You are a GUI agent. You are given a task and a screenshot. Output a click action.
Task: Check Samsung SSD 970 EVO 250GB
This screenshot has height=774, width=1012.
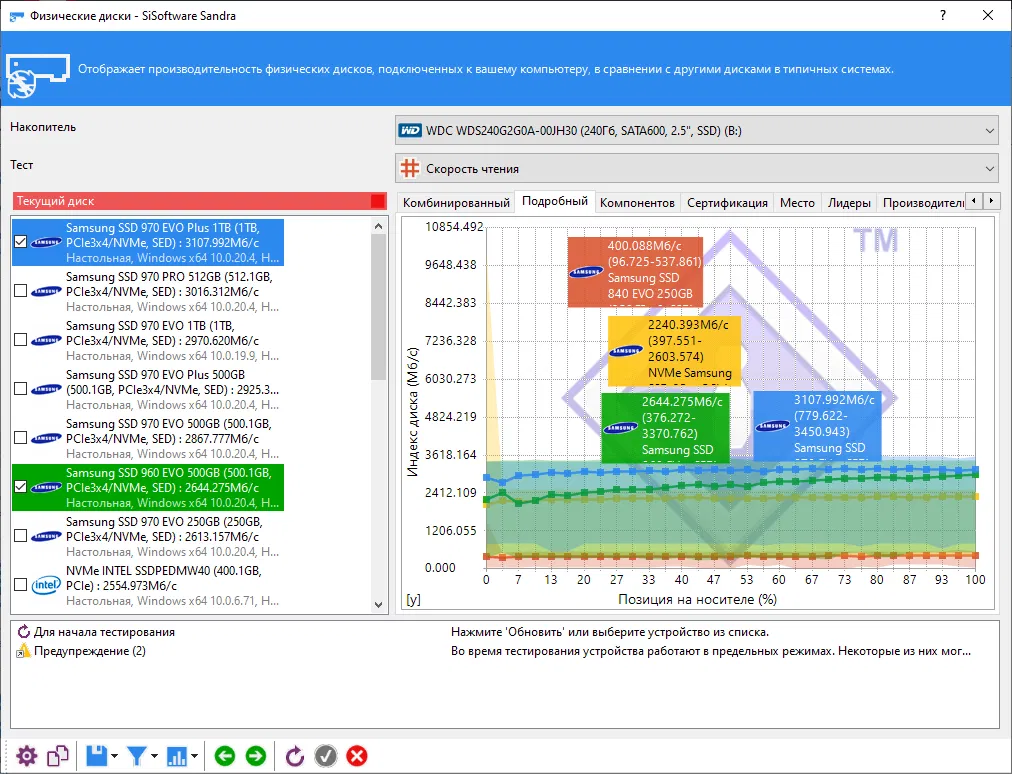click(20, 536)
